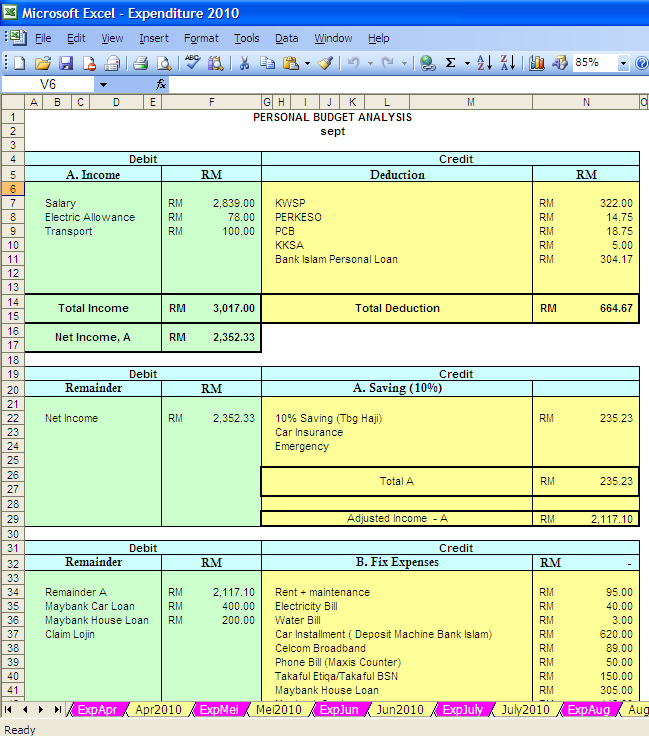Sort Ascending with the A-Z icon
Screen dimensions: 649x736
click(x=484, y=63)
